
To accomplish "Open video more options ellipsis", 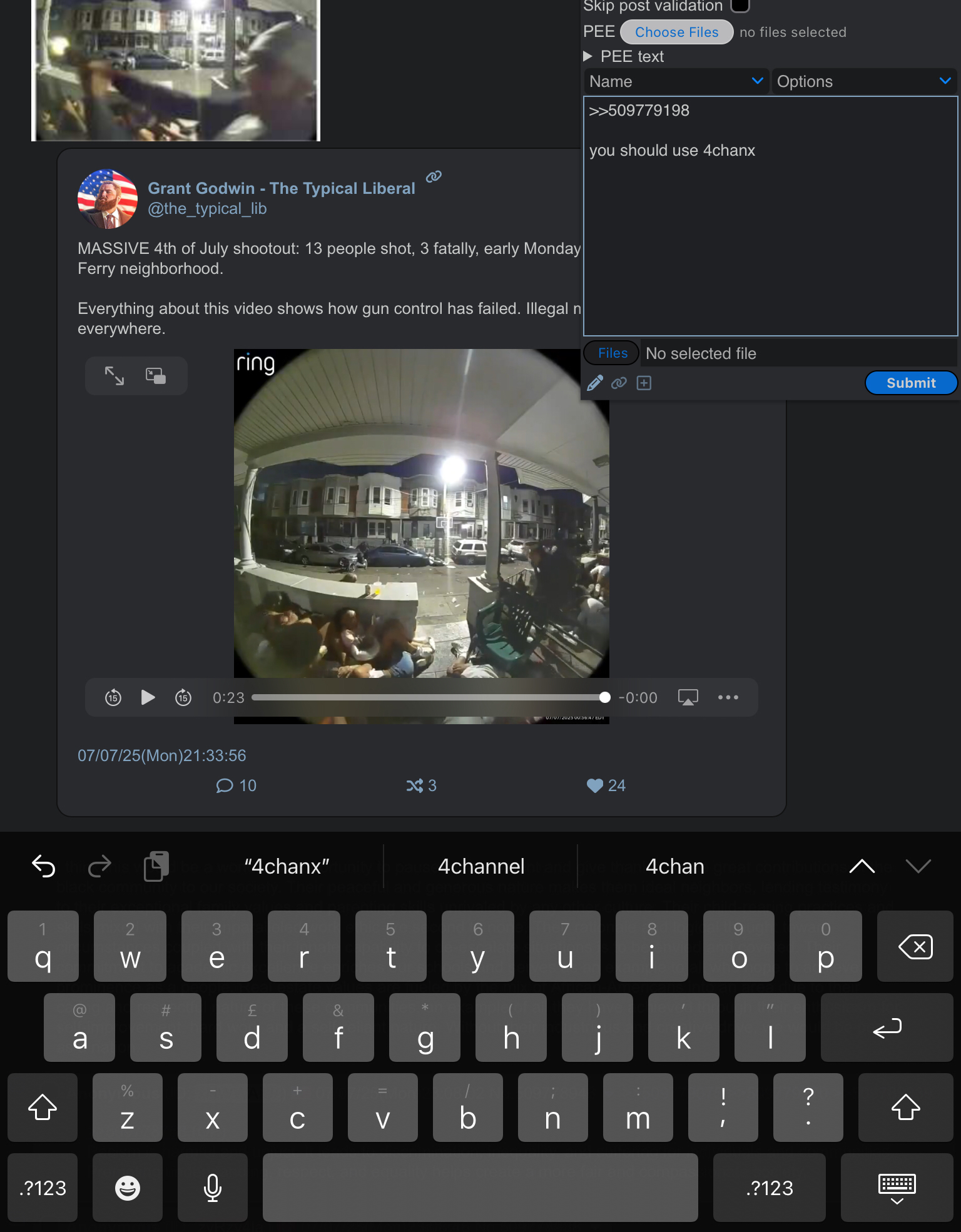I will [728, 697].
